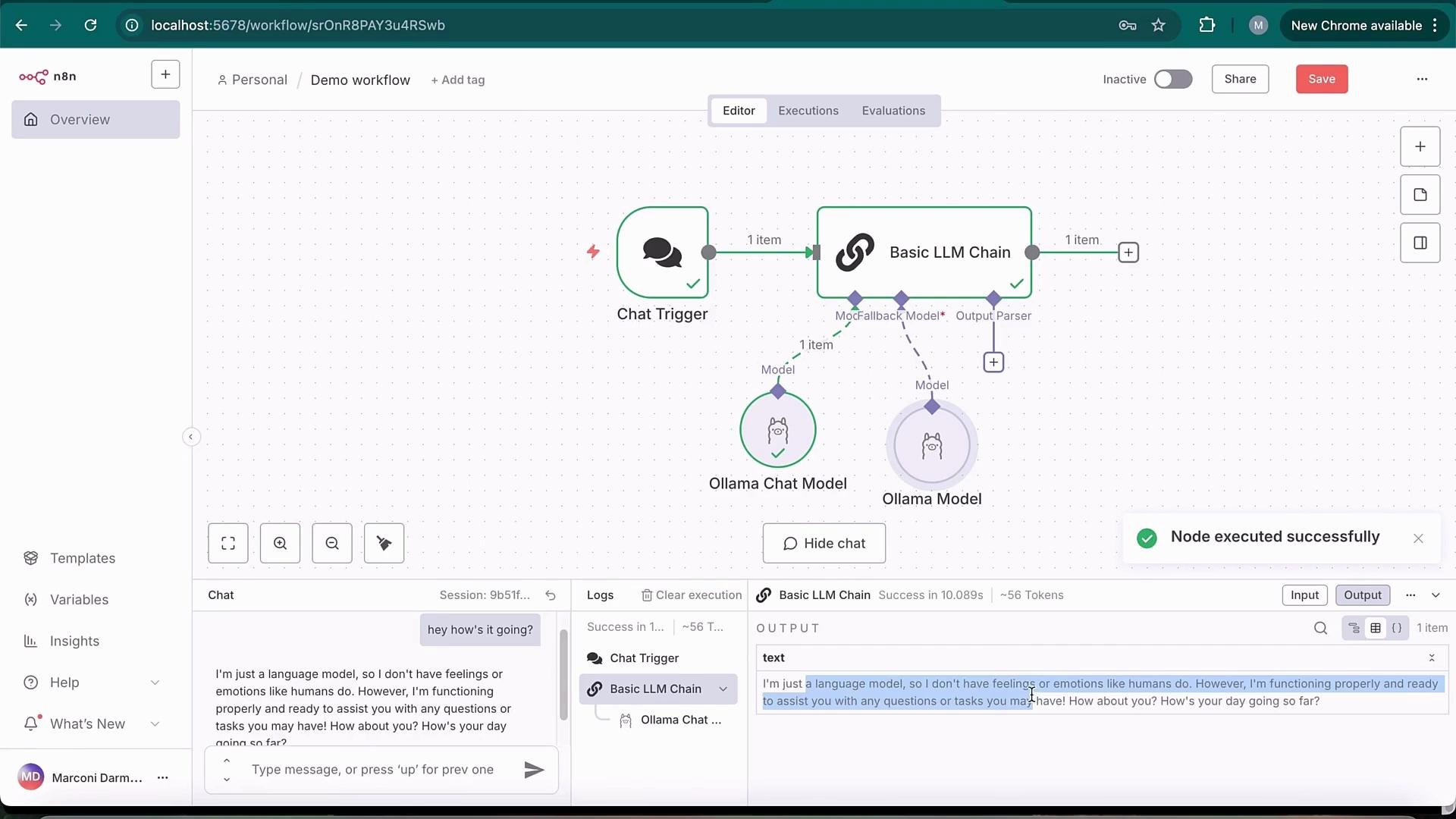Click + Add tag
Screen dimensions: 1456x819
tap(458, 80)
